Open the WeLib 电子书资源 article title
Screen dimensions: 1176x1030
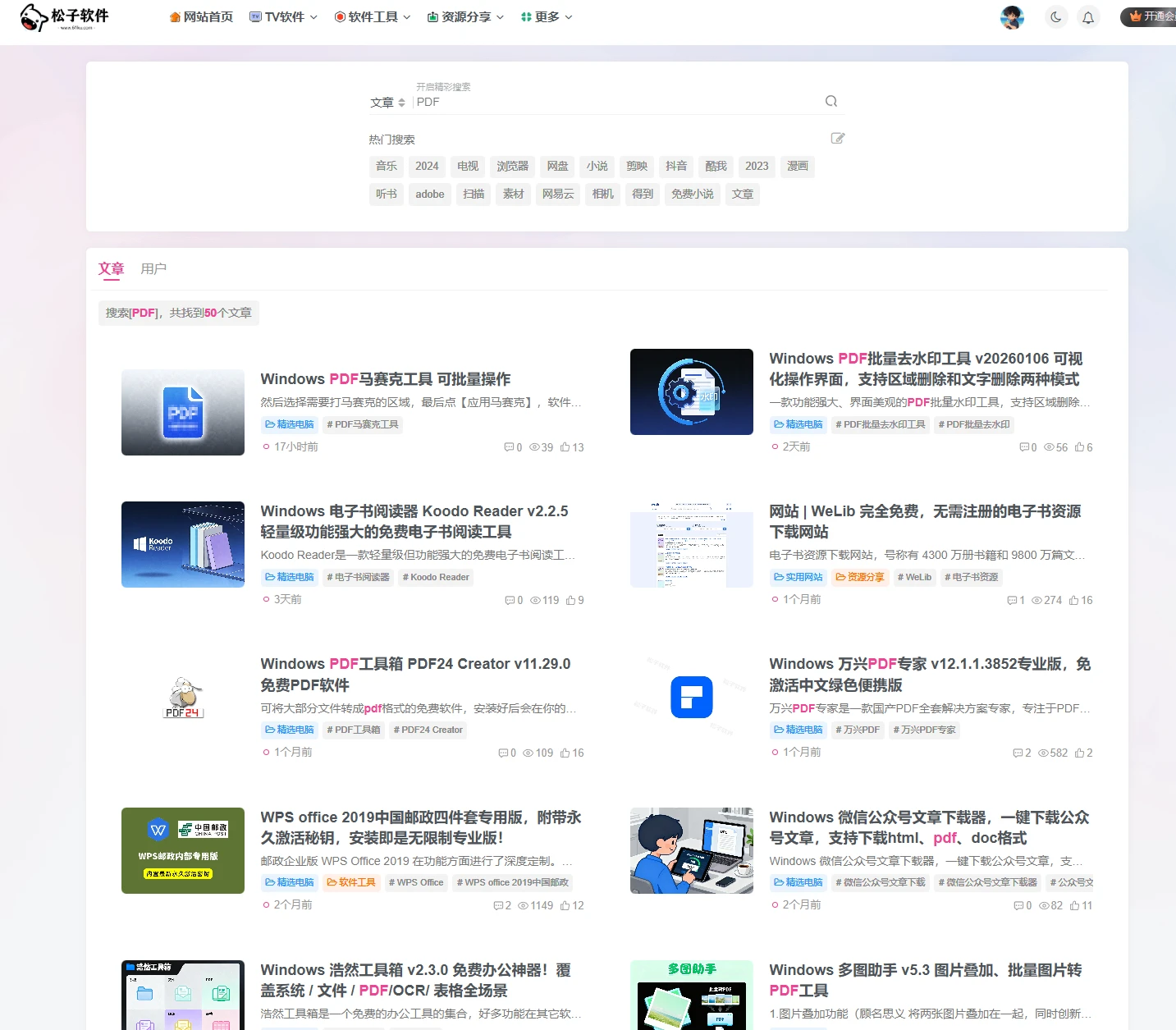[925, 521]
